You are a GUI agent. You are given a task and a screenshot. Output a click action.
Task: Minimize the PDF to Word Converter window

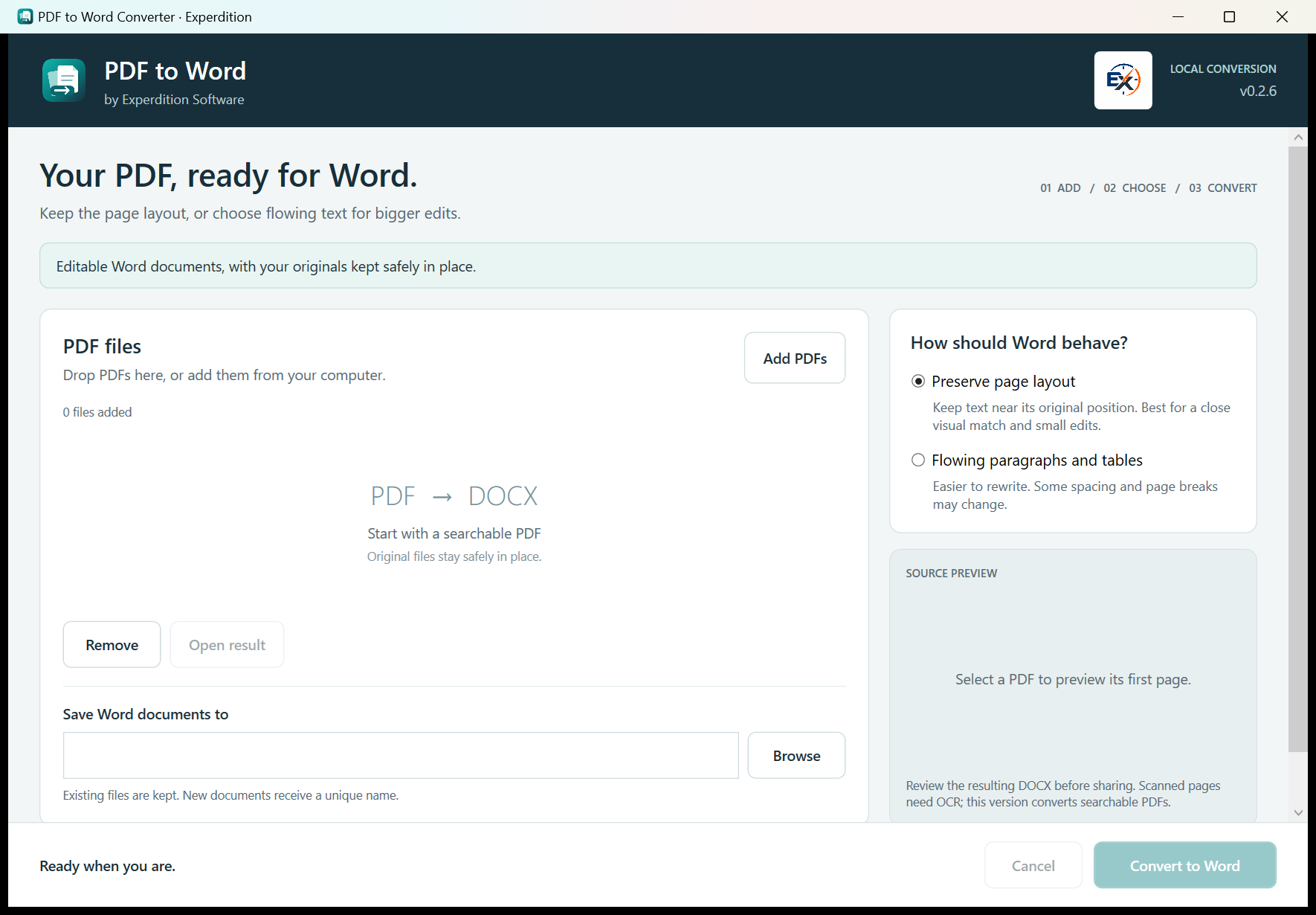[x=1178, y=16]
